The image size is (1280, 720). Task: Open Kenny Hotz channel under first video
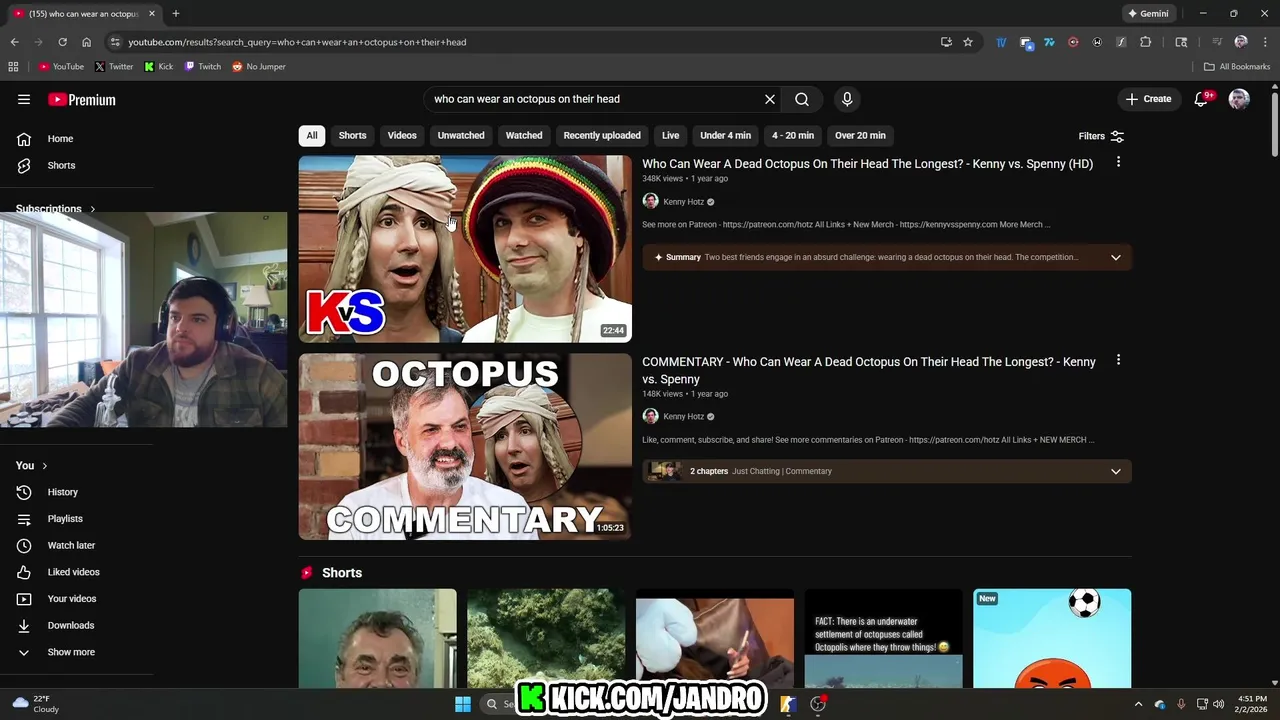coord(683,202)
